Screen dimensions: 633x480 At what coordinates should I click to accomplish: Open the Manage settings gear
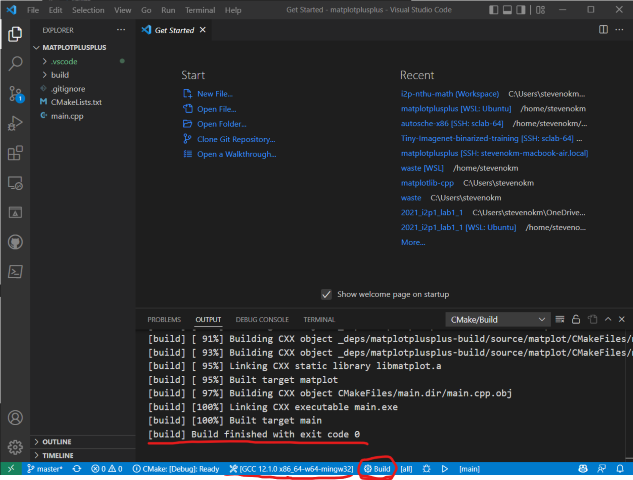(15, 447)
